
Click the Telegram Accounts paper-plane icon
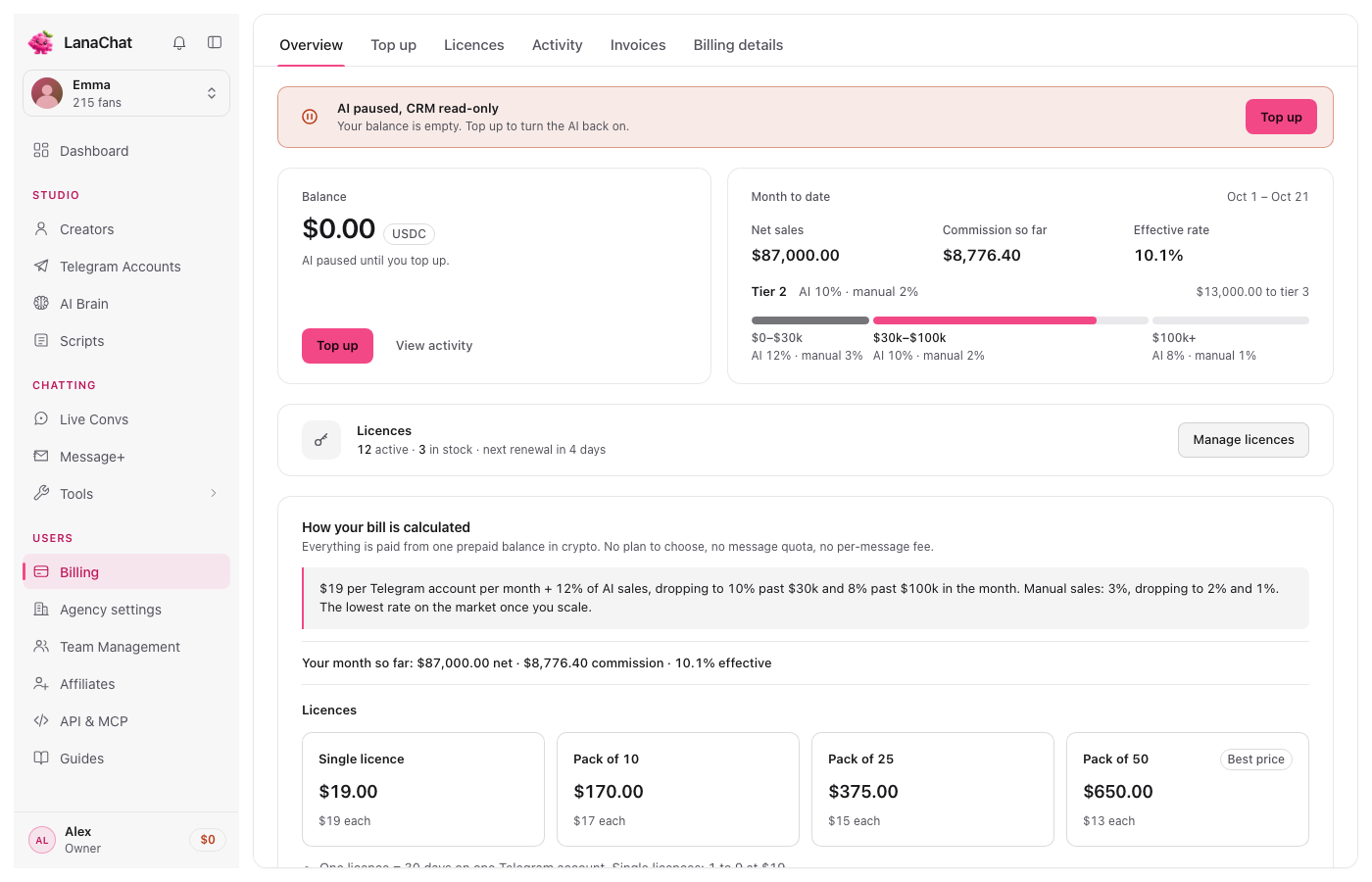click(x=41, y=266)
